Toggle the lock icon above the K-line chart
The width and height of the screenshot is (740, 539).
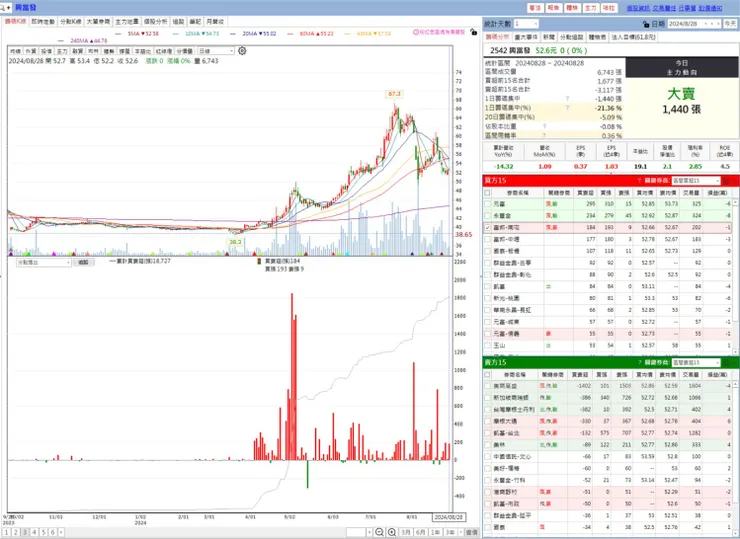473,33
